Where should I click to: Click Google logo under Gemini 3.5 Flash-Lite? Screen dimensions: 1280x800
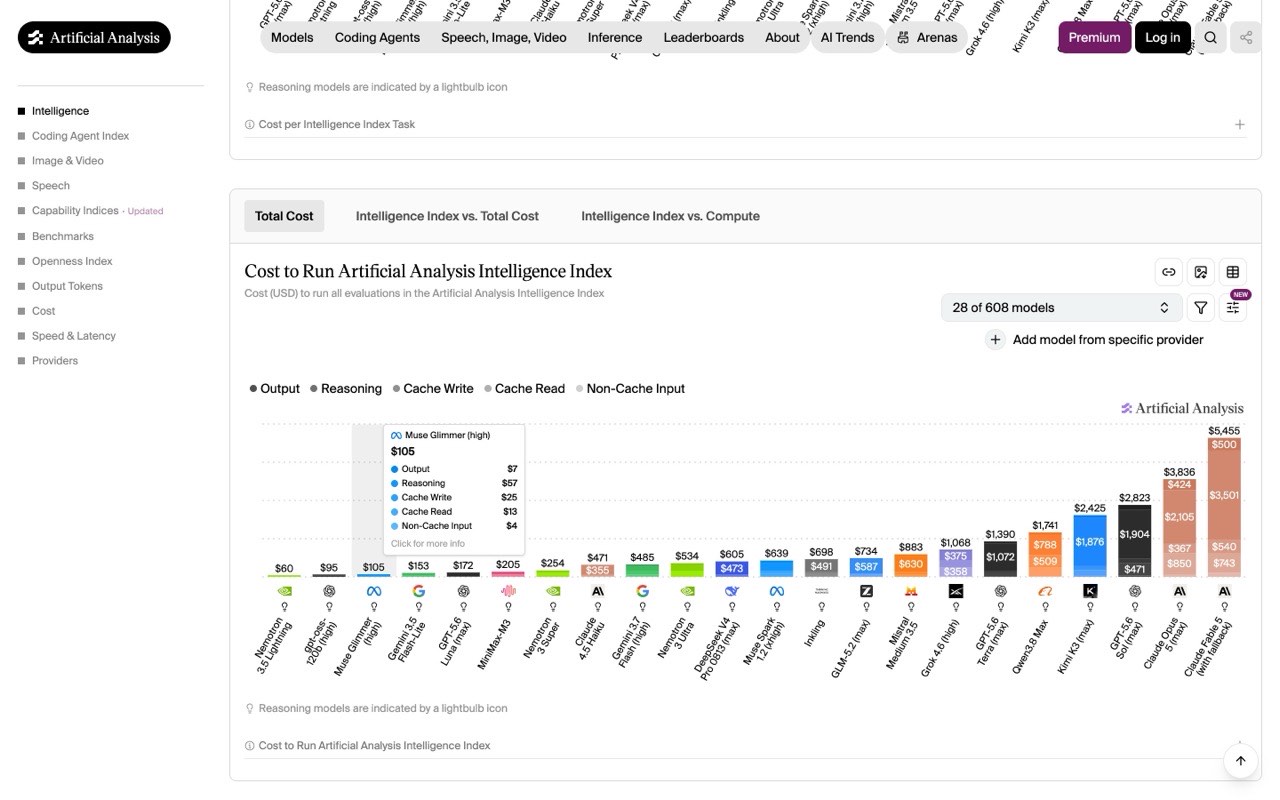(x=419, y=591)
